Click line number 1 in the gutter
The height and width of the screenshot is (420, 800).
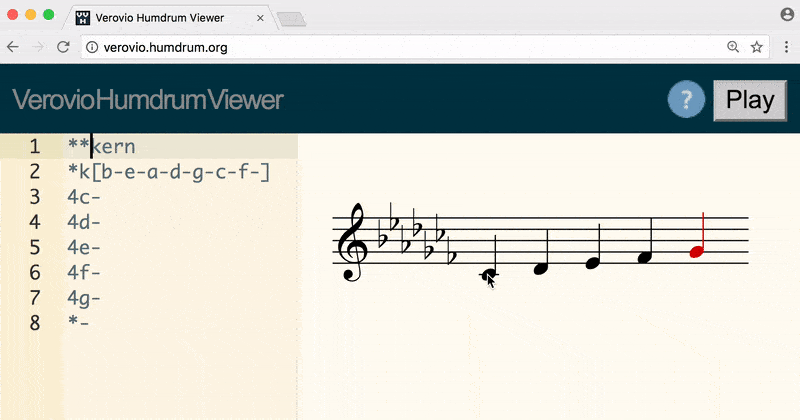click(35, 146)
